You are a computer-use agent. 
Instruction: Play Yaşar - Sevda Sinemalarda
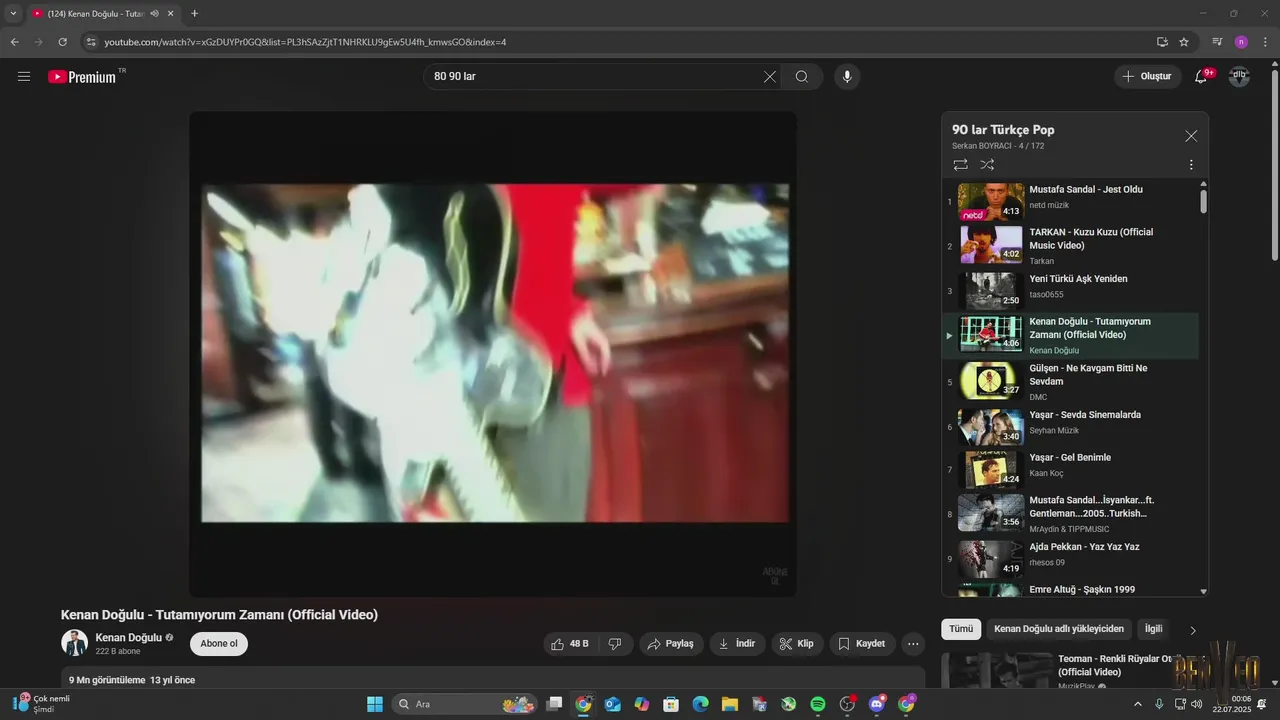click(x=1070, y=426)
